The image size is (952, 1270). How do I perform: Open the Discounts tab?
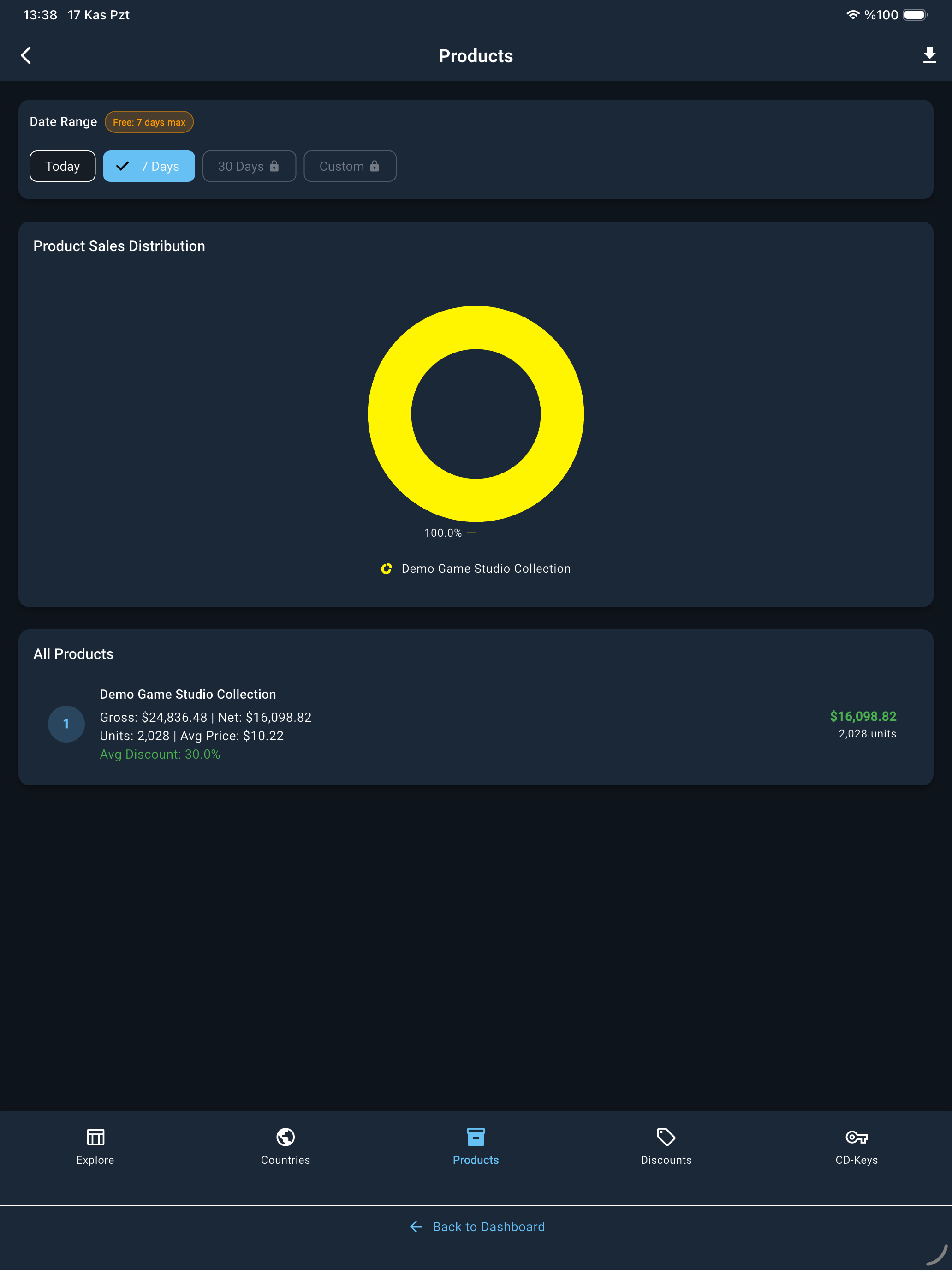(x=666, y=1147)
